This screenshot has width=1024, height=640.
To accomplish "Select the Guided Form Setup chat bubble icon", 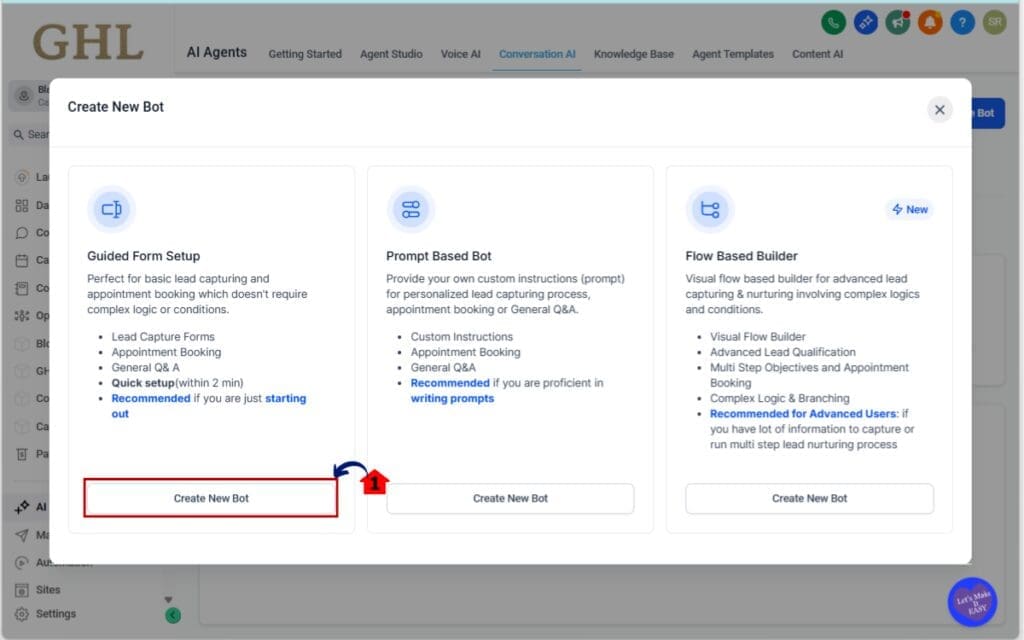I will click(x=111, y=209).
